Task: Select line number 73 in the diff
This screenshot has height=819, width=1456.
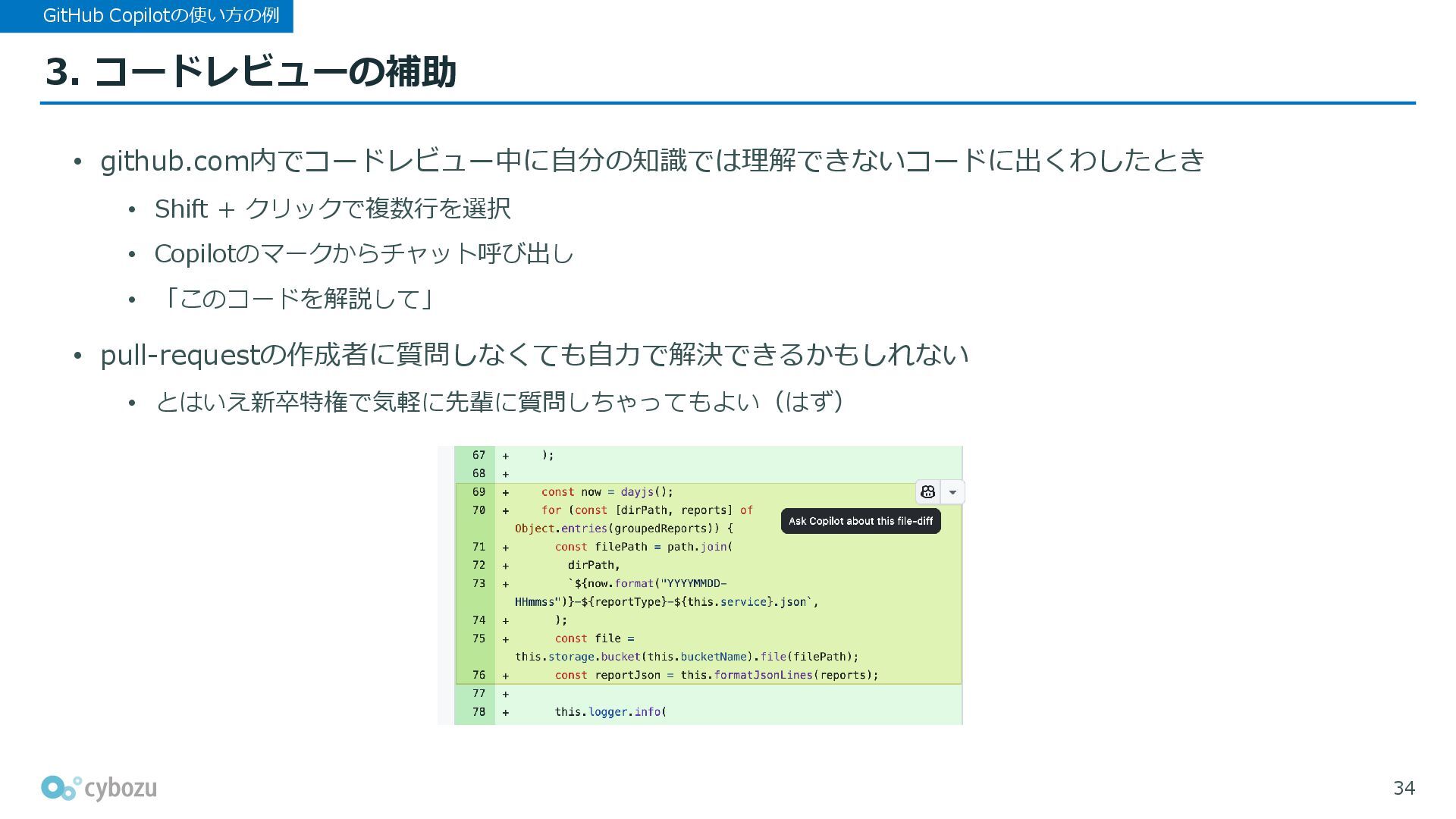Action: 479,583
